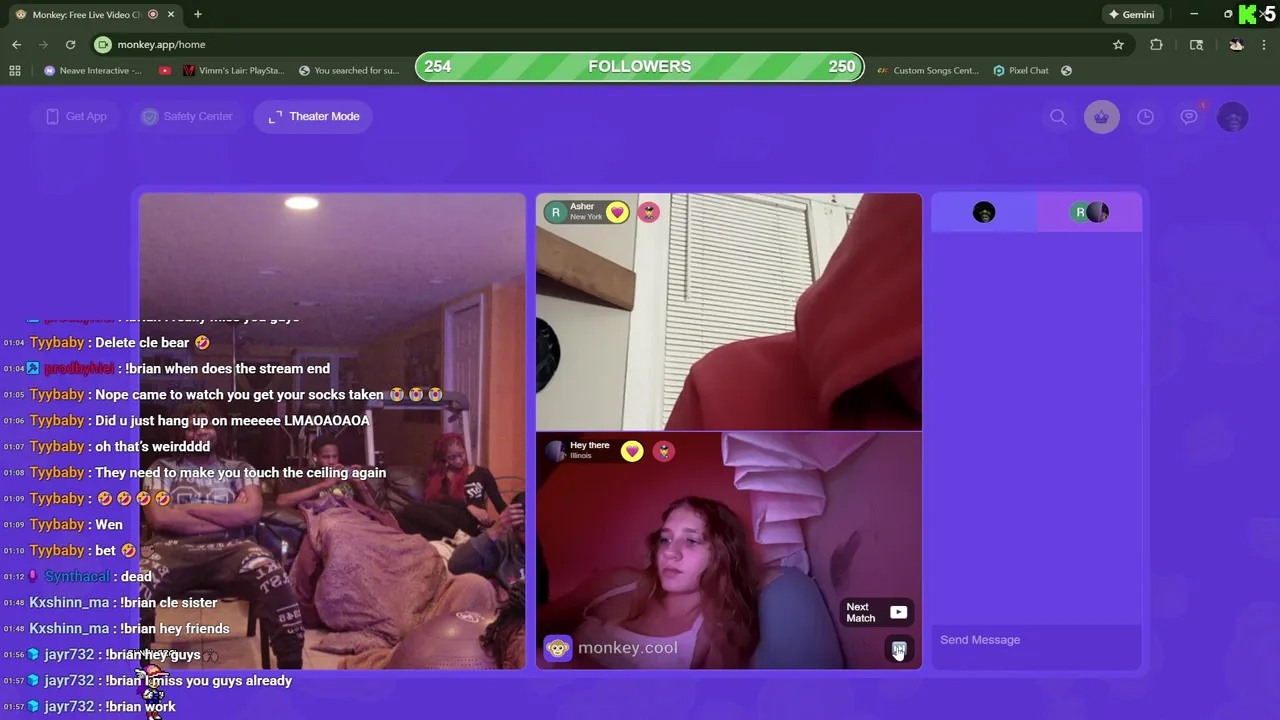
Task: Click the FOLLOWERS progress bar overlay
Action: tap(640, 66)
